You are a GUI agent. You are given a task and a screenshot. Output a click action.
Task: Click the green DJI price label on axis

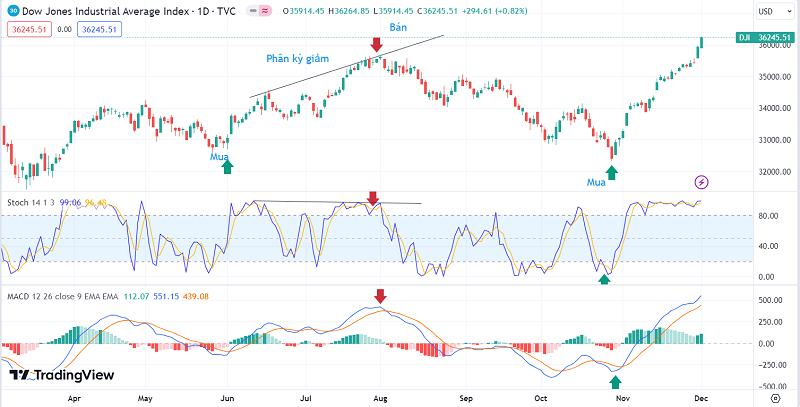click(762, 37)
